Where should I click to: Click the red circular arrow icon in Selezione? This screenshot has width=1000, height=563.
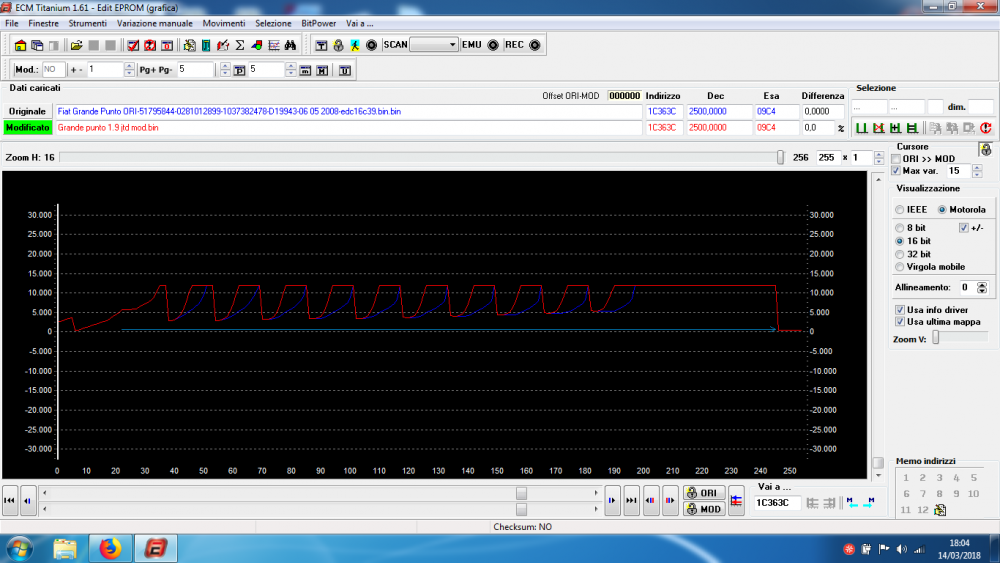985,128
